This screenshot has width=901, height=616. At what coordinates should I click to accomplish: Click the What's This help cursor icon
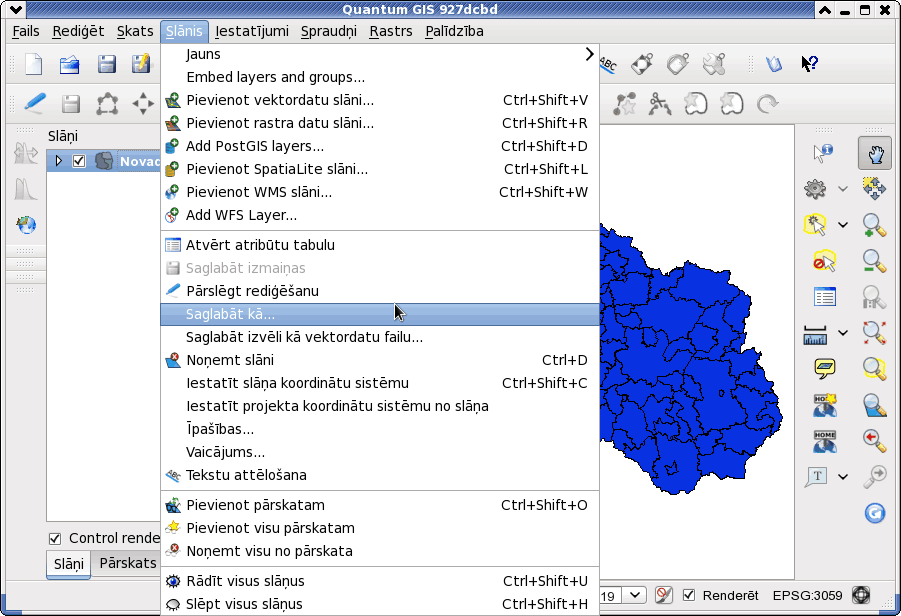(x=809, y=64)
